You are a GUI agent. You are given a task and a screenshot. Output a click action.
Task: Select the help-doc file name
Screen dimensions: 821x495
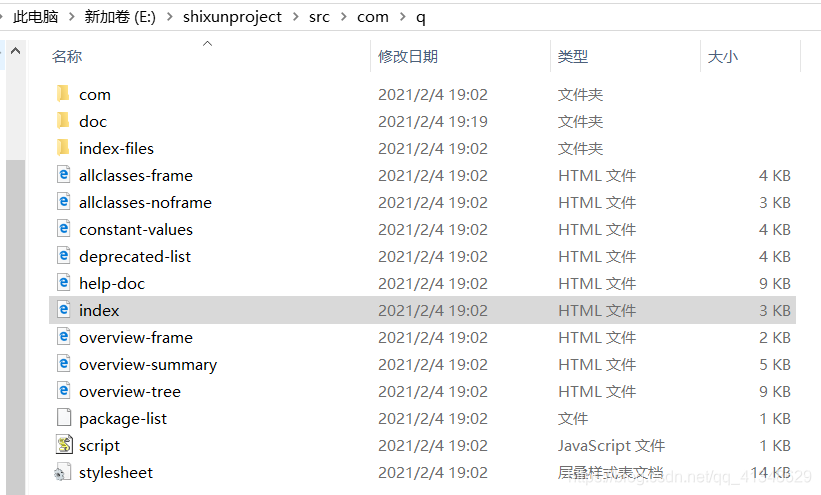pos(112,283)
